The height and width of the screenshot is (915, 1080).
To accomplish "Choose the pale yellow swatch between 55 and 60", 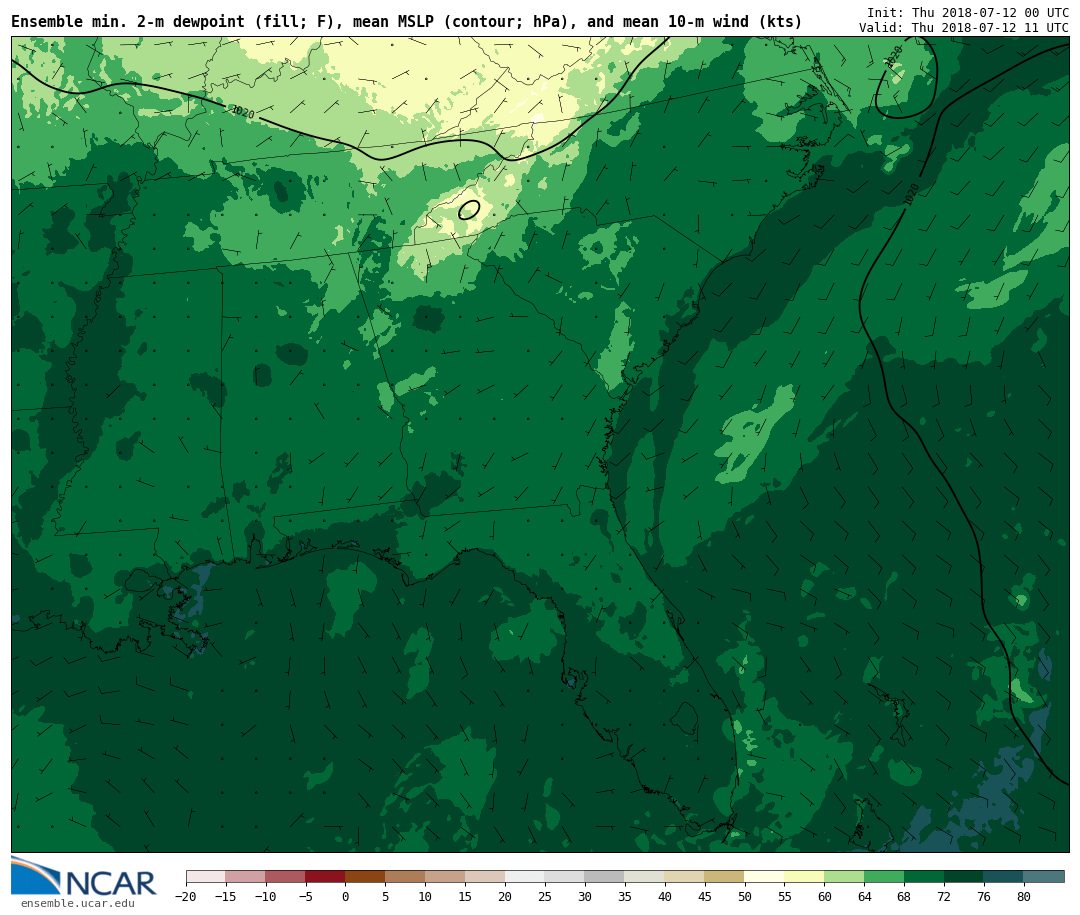I will (804, 877).
